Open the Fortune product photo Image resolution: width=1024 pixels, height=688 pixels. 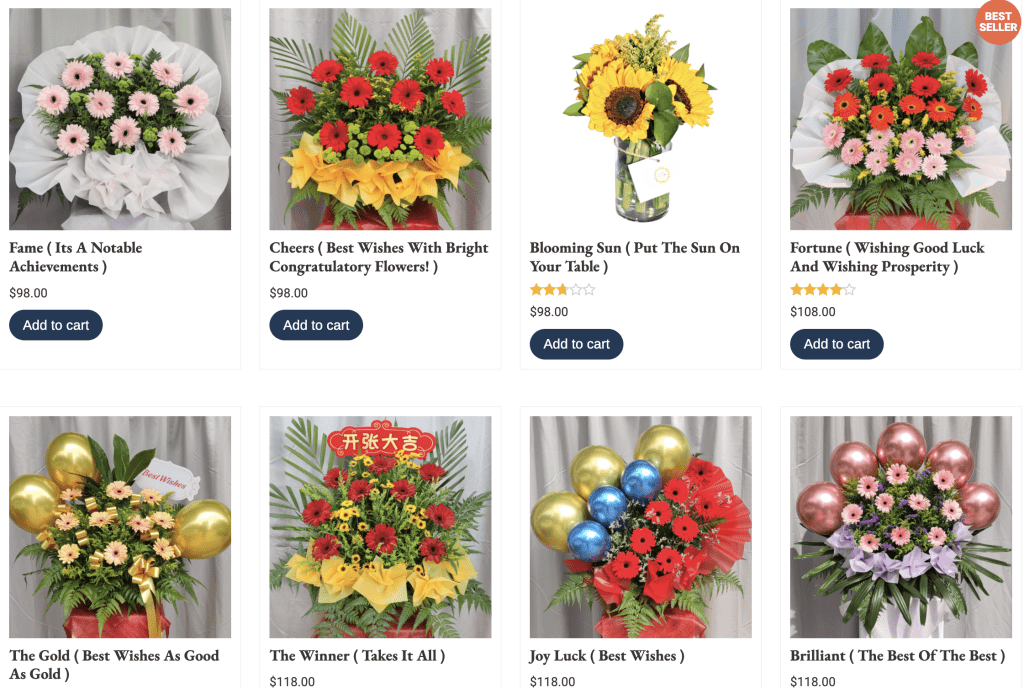[901, 119]
